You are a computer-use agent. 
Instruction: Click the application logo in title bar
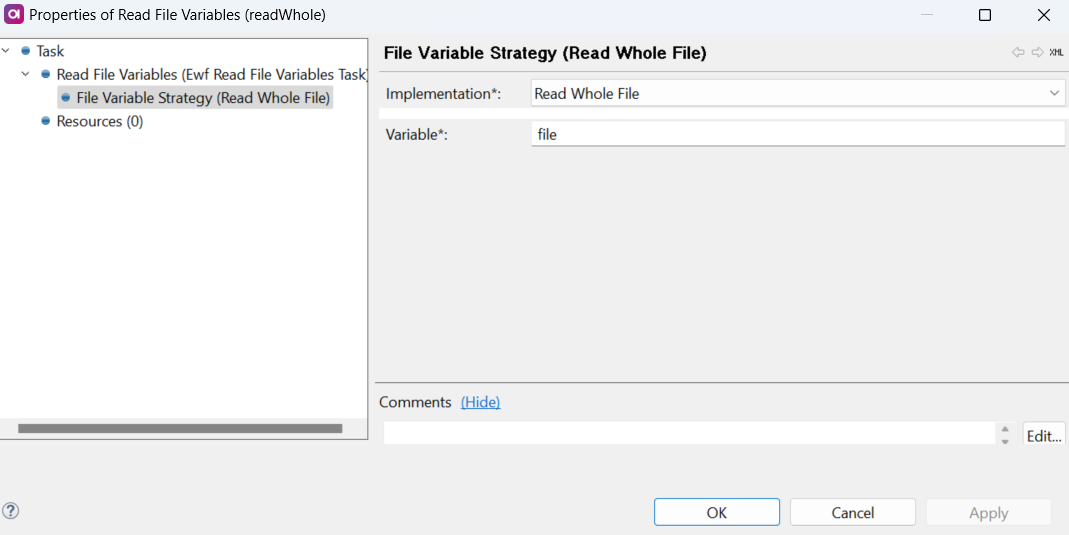coord(14,15)
